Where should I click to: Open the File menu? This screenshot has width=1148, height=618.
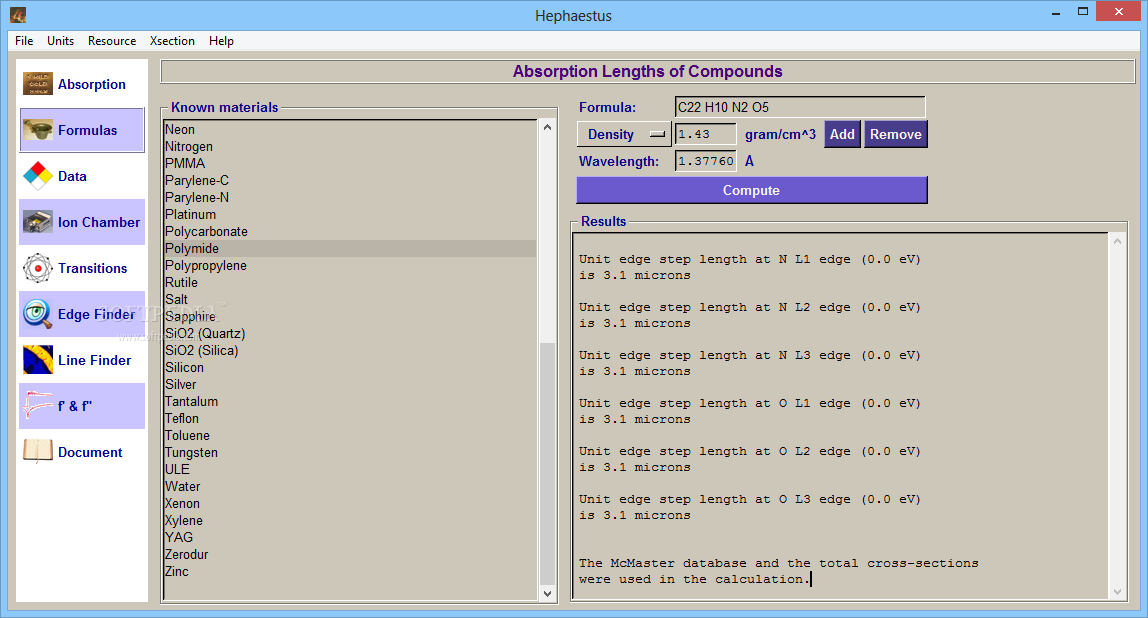24,41
